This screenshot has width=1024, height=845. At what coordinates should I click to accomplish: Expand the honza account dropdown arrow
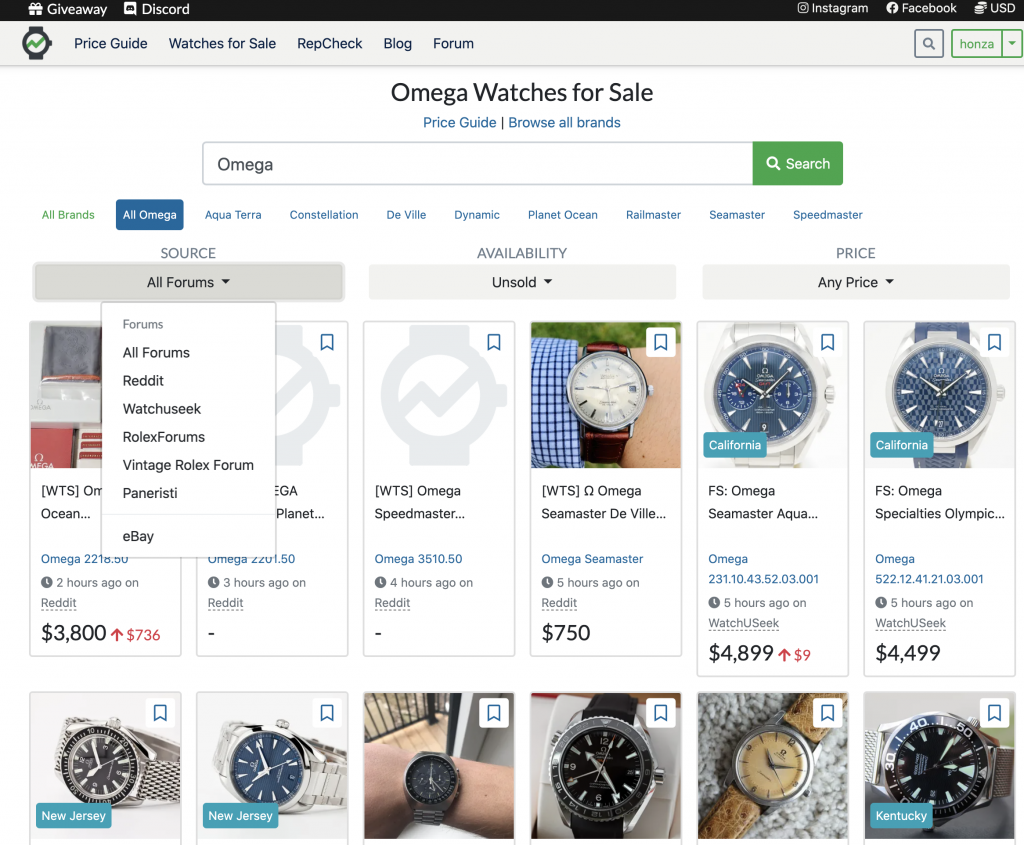point(1012,44)
